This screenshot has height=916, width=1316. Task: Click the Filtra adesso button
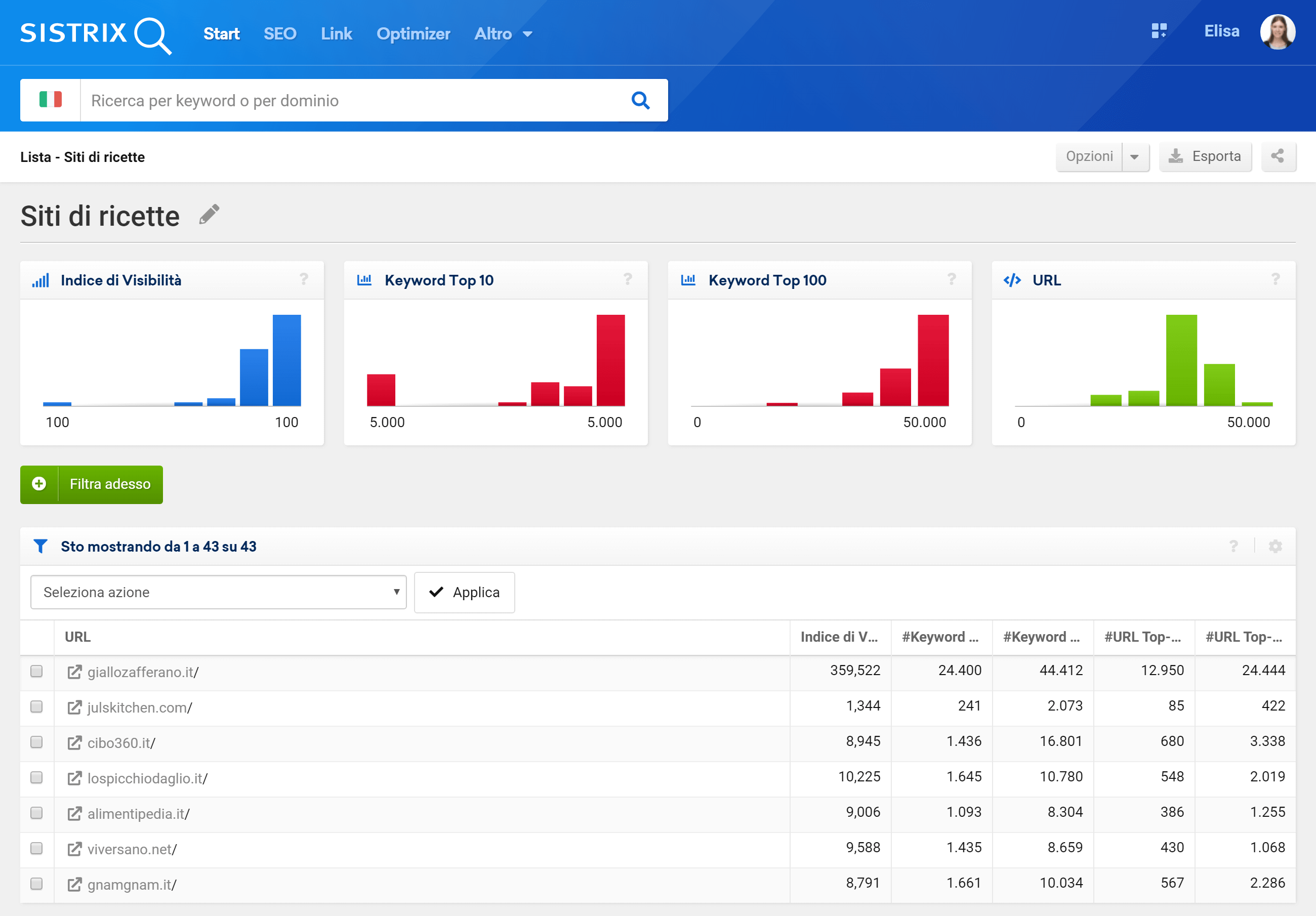(91, 484)
